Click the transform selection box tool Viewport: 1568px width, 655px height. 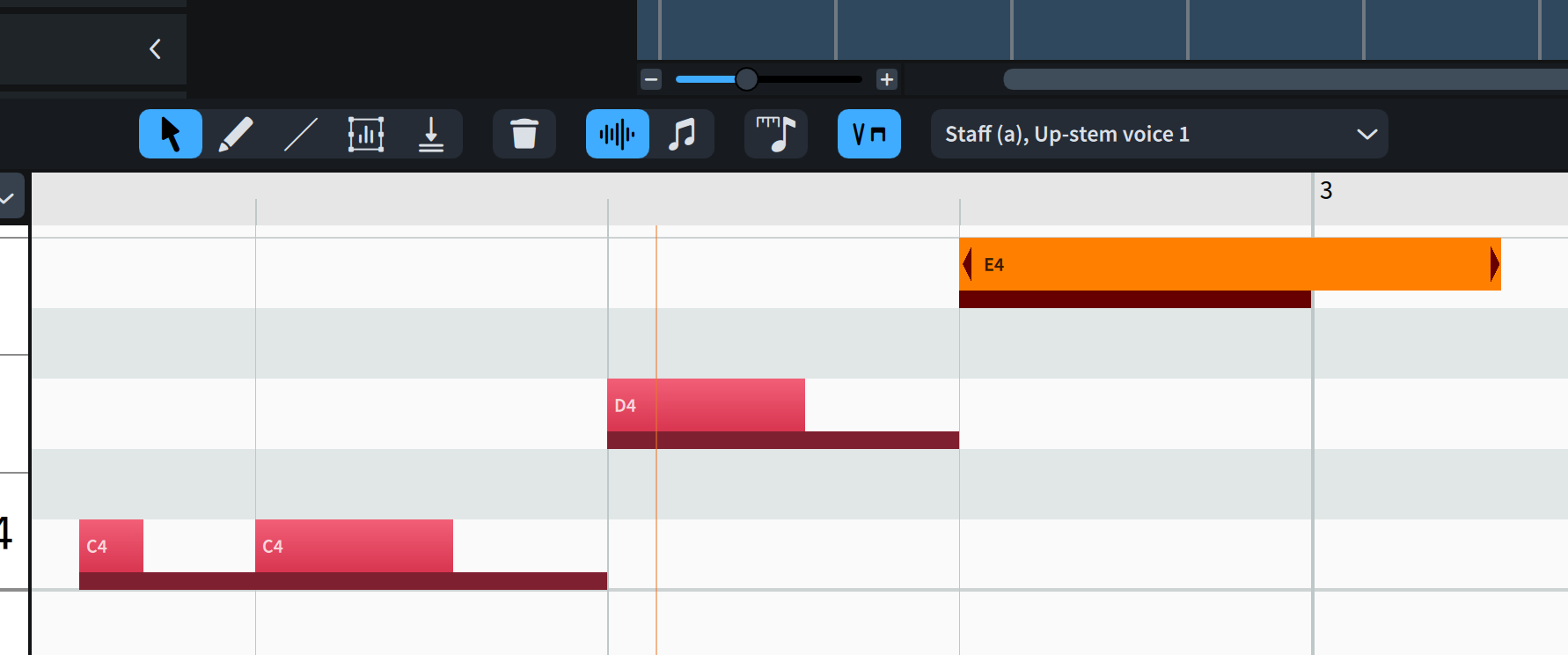point(366,134)
